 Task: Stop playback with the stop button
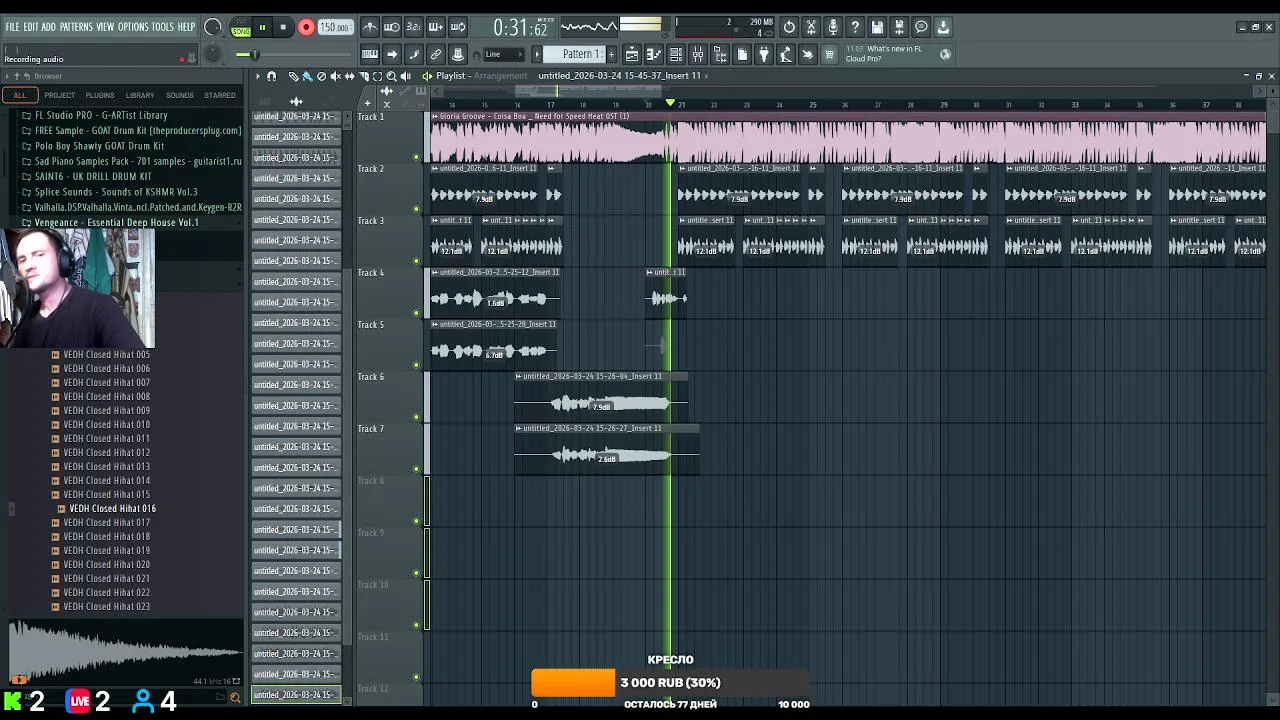click(283, 27)
